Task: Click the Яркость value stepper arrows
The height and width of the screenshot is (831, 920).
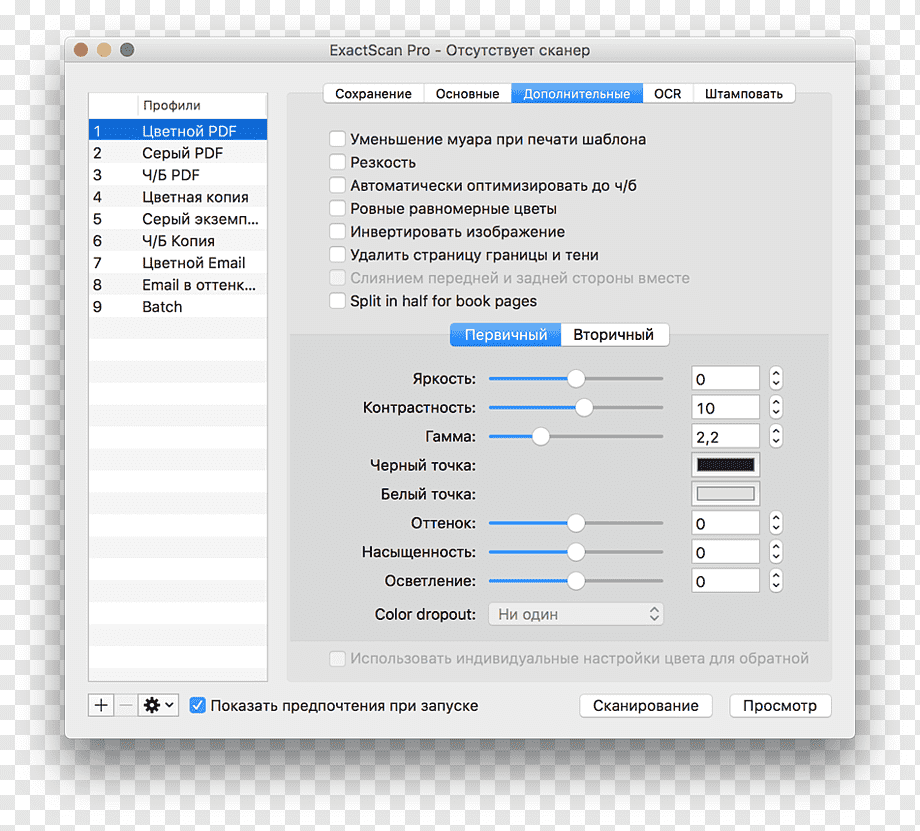Action: (776, 379)
